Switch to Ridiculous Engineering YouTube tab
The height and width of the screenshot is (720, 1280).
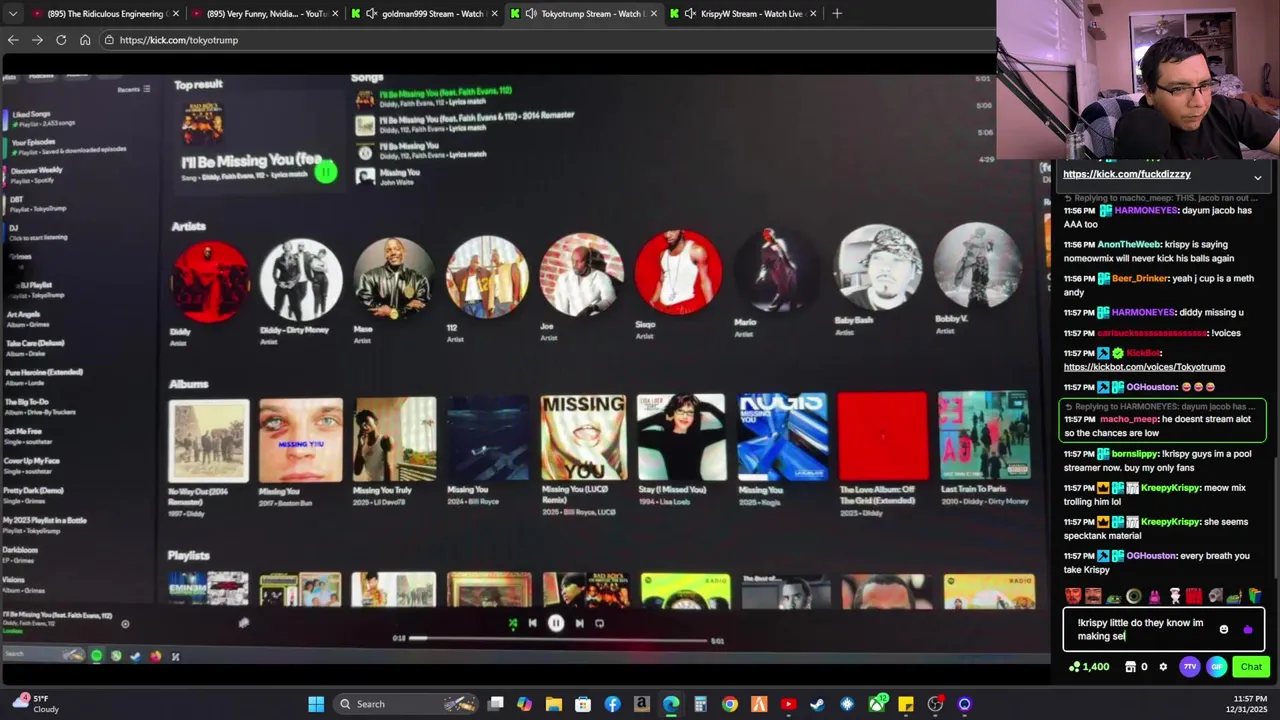(x=105, y=14)
